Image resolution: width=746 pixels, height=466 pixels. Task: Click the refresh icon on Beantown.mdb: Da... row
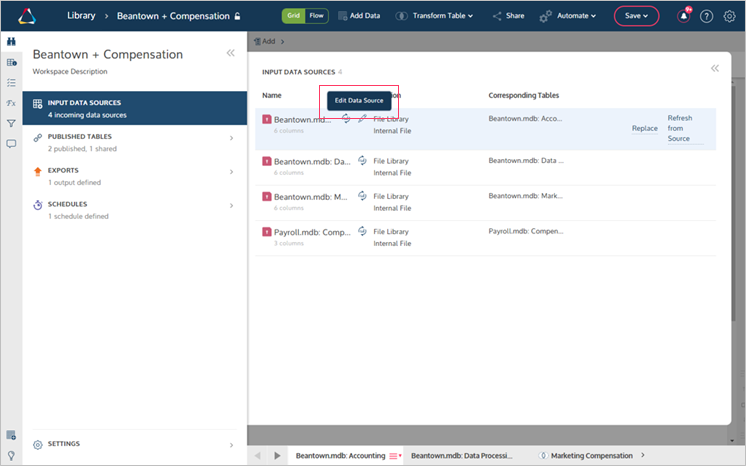pos(362,160)
